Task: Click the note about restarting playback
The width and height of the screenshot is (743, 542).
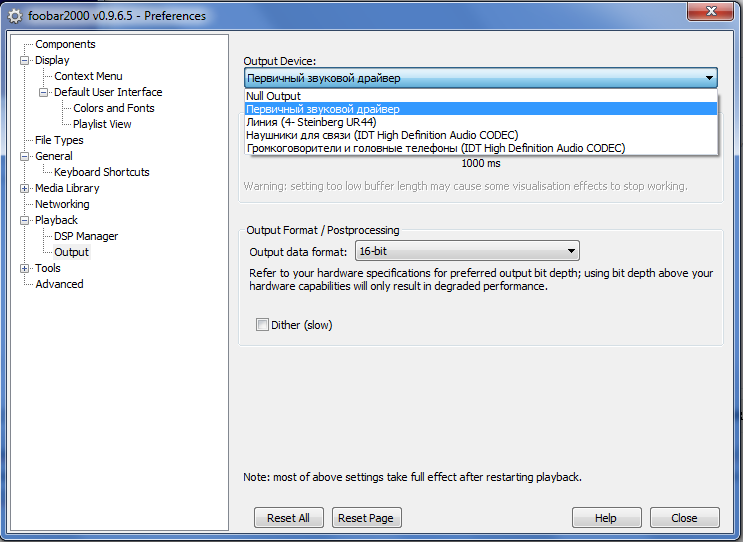Action: pyautogui.click(x=412, y=477)
